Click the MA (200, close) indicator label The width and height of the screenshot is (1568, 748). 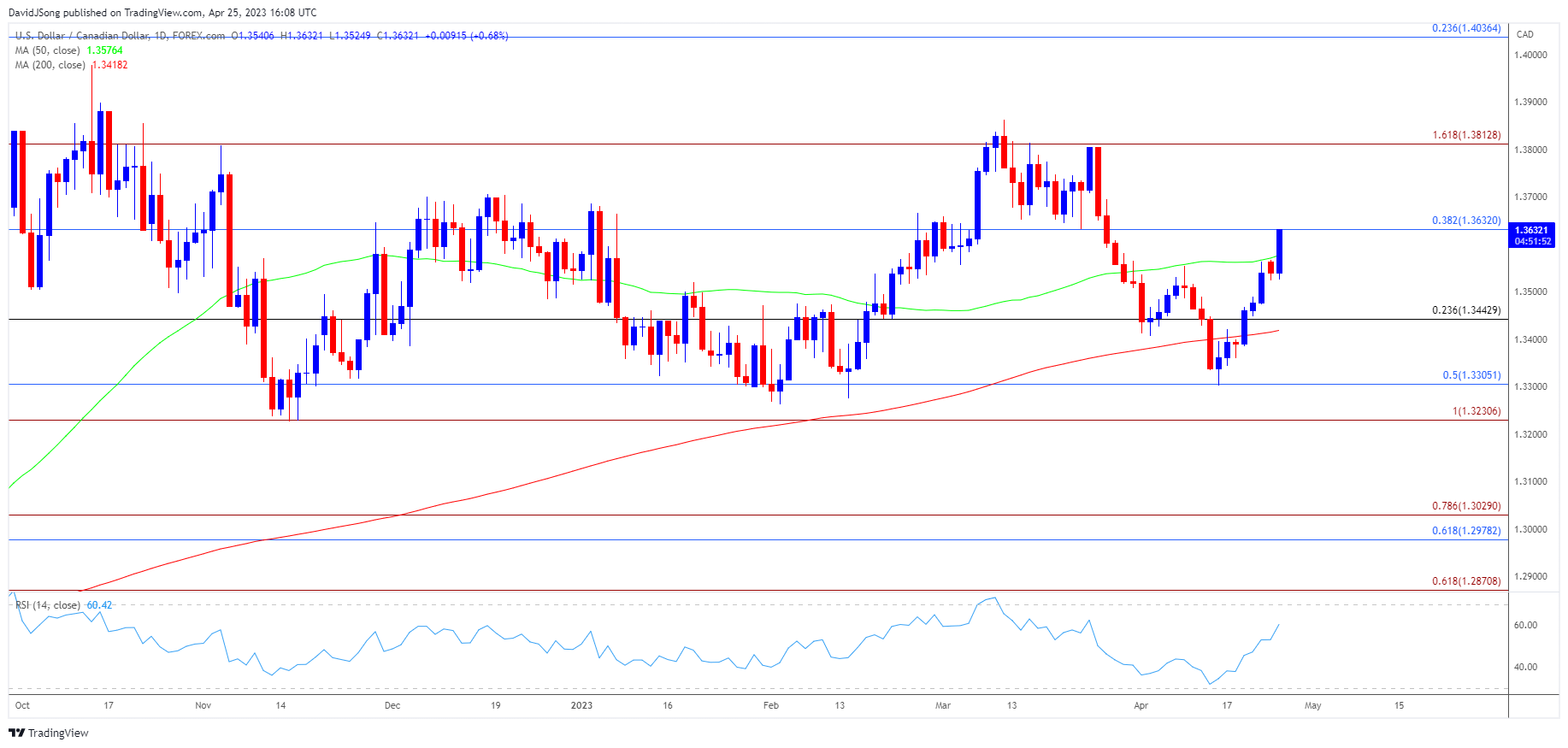(x=50, y=65)
